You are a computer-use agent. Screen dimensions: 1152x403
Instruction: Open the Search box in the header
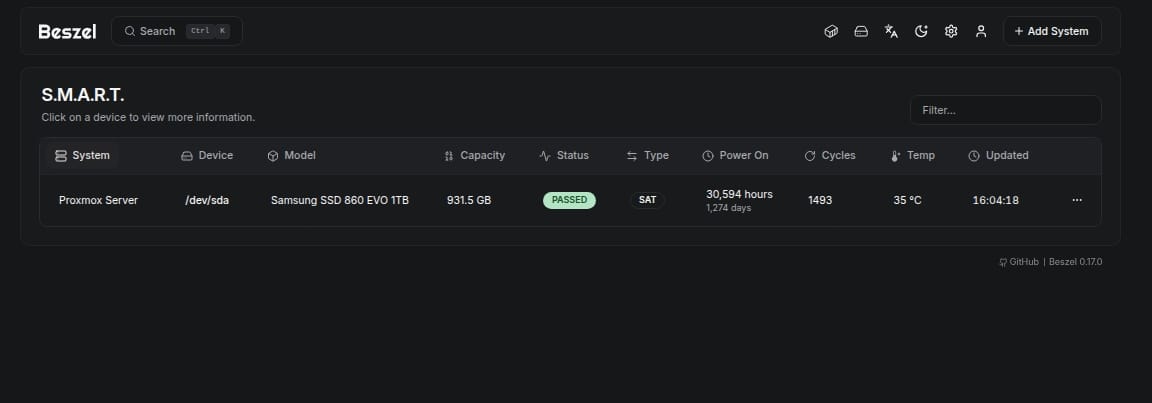tap(177, 31)
